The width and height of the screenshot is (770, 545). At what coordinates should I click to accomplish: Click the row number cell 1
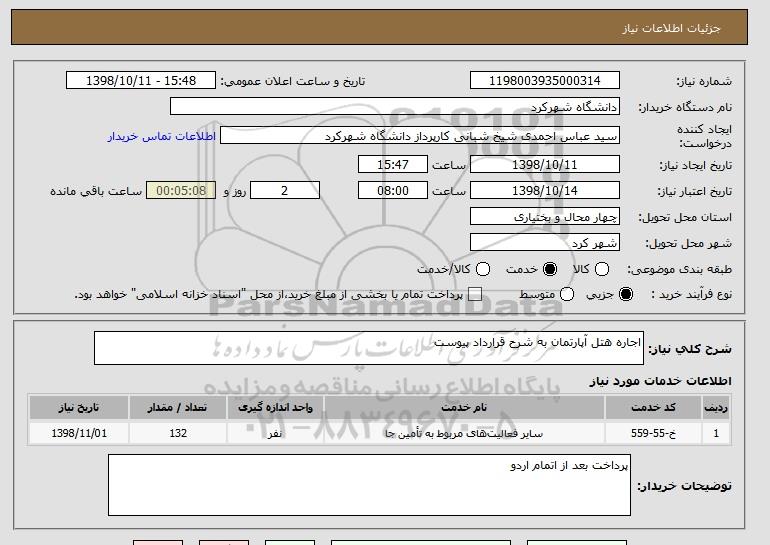pyautogui.click(x=716, y=434)
